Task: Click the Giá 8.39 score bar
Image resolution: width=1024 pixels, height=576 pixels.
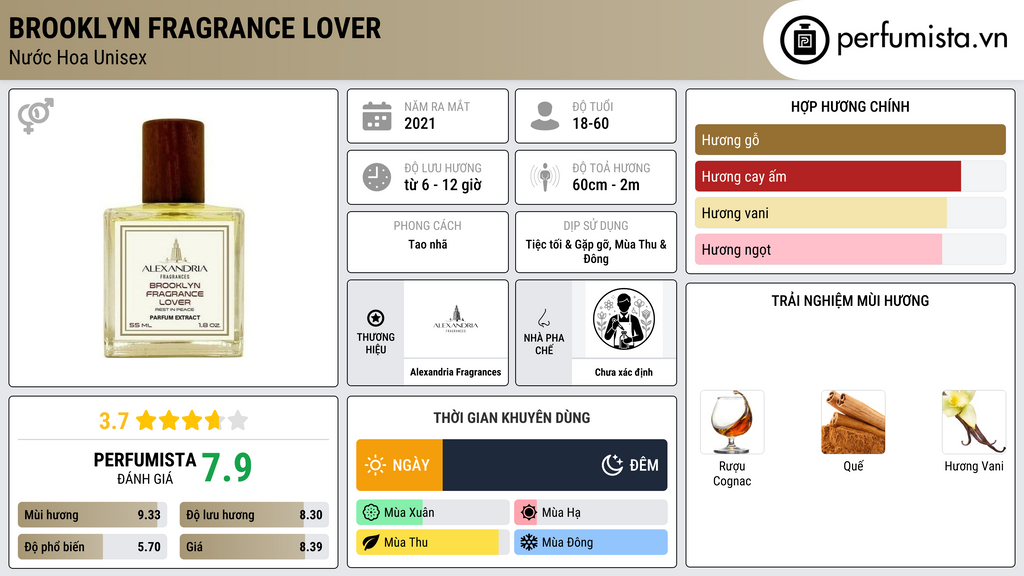Action: [254, 547]
